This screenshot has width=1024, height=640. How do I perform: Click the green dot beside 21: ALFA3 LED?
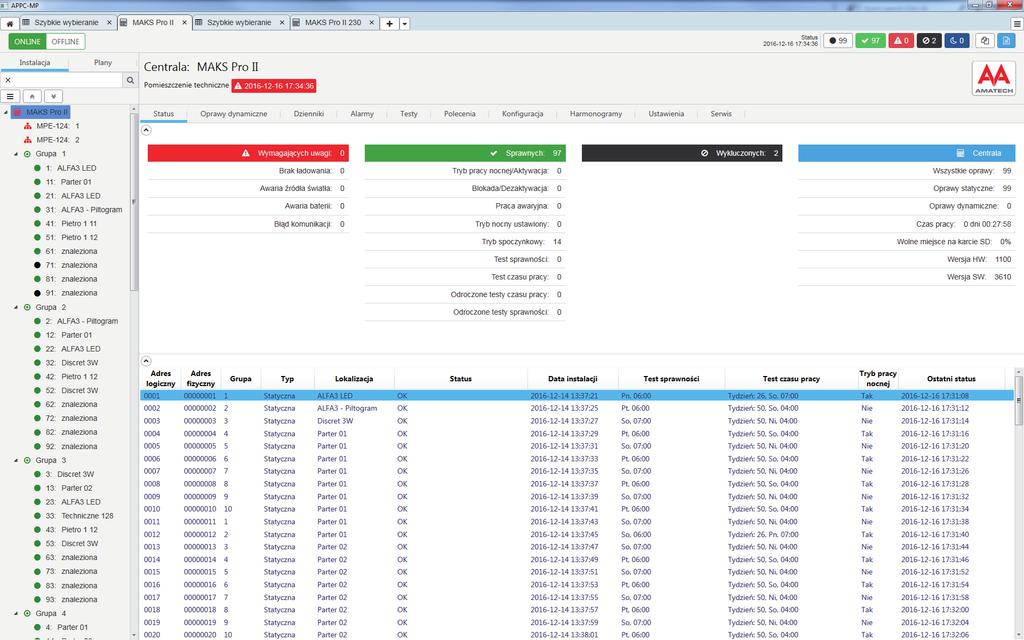[x=37, y=196]
